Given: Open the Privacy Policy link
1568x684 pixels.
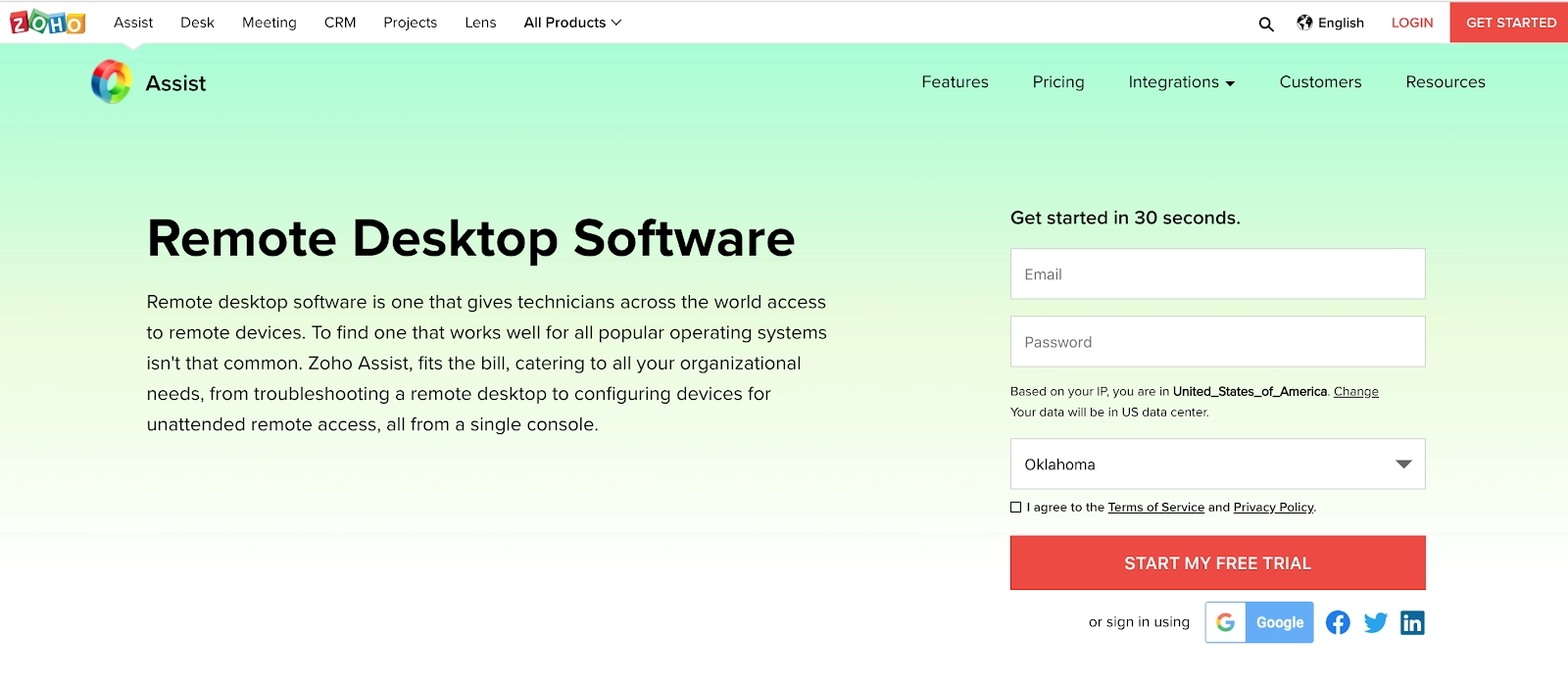Looking at the screenshot, I should [x=1274, y=507].
